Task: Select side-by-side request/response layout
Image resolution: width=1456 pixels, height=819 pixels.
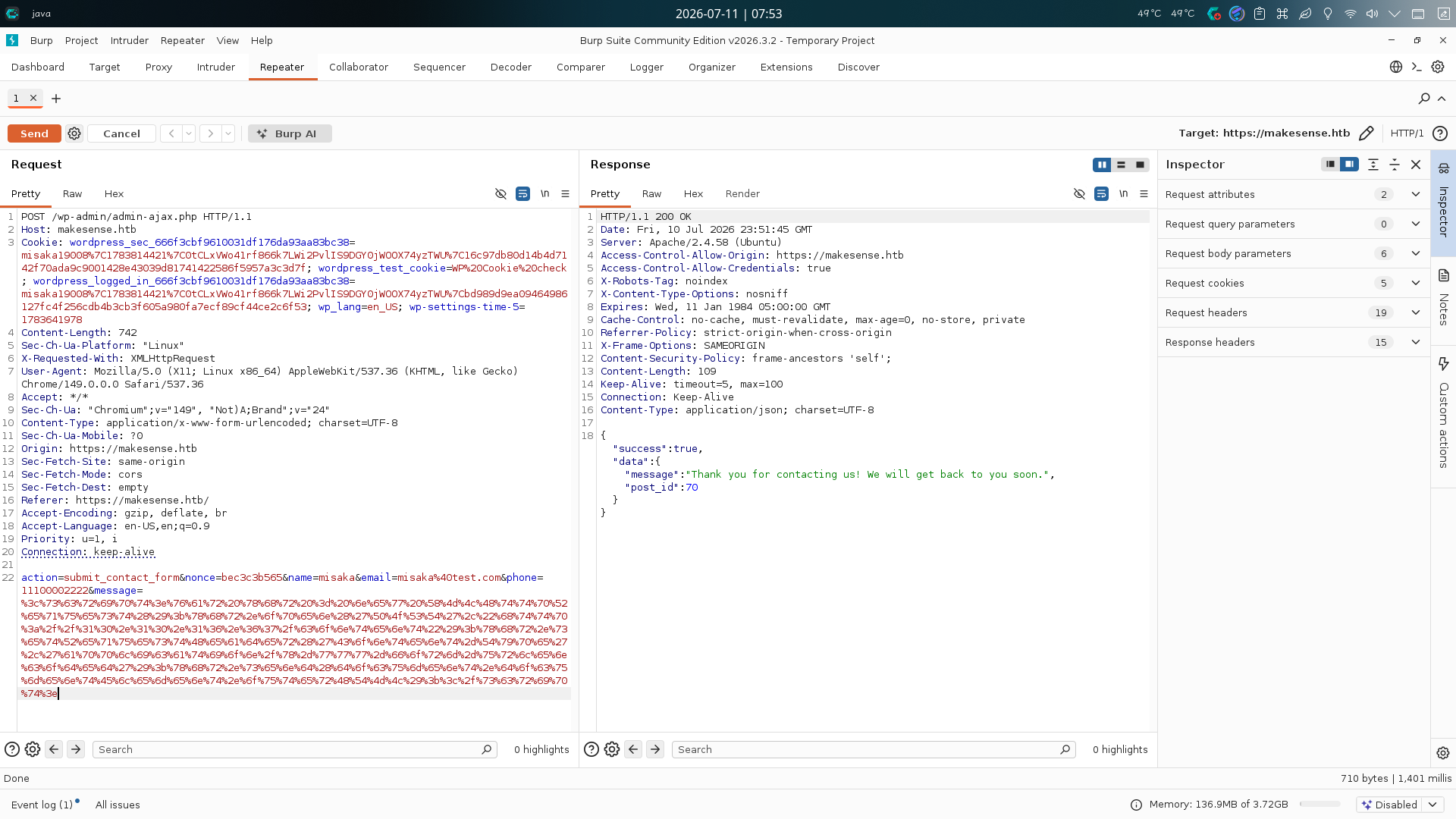Action: pos(1102,165)
